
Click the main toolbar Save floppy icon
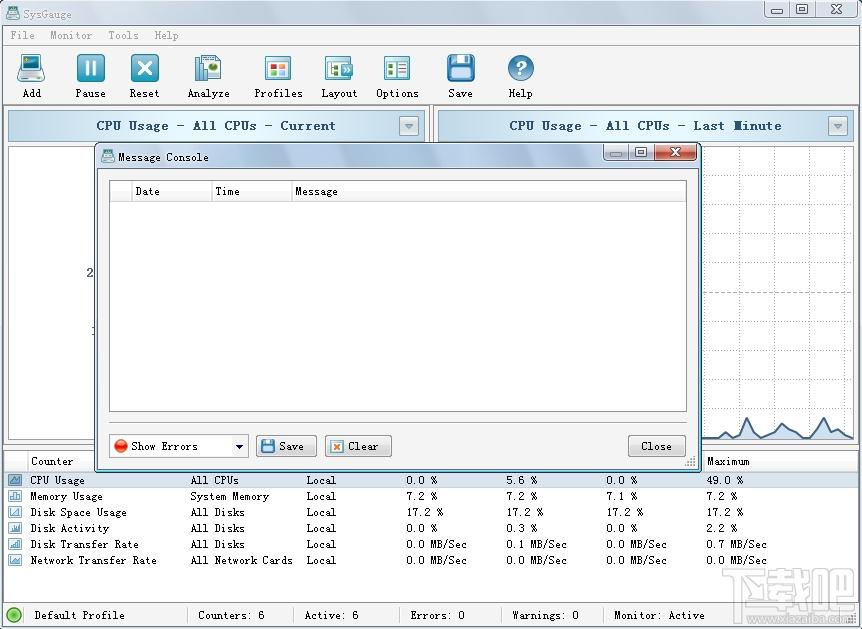pos(460,69)
